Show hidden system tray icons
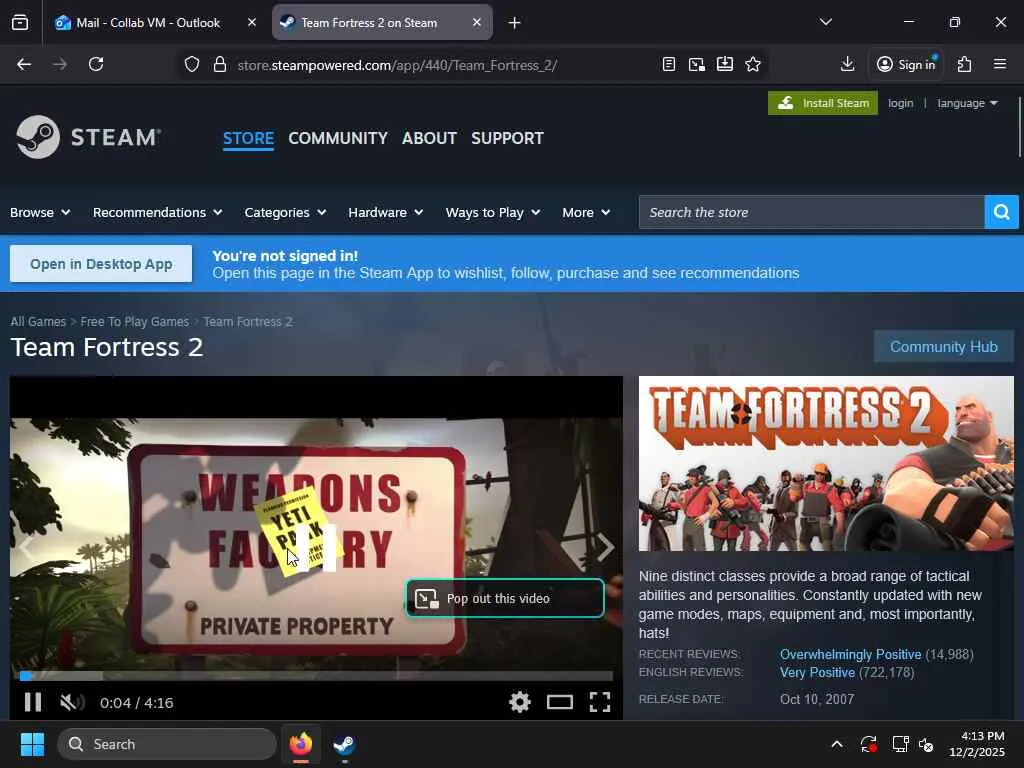 [837, 744]
